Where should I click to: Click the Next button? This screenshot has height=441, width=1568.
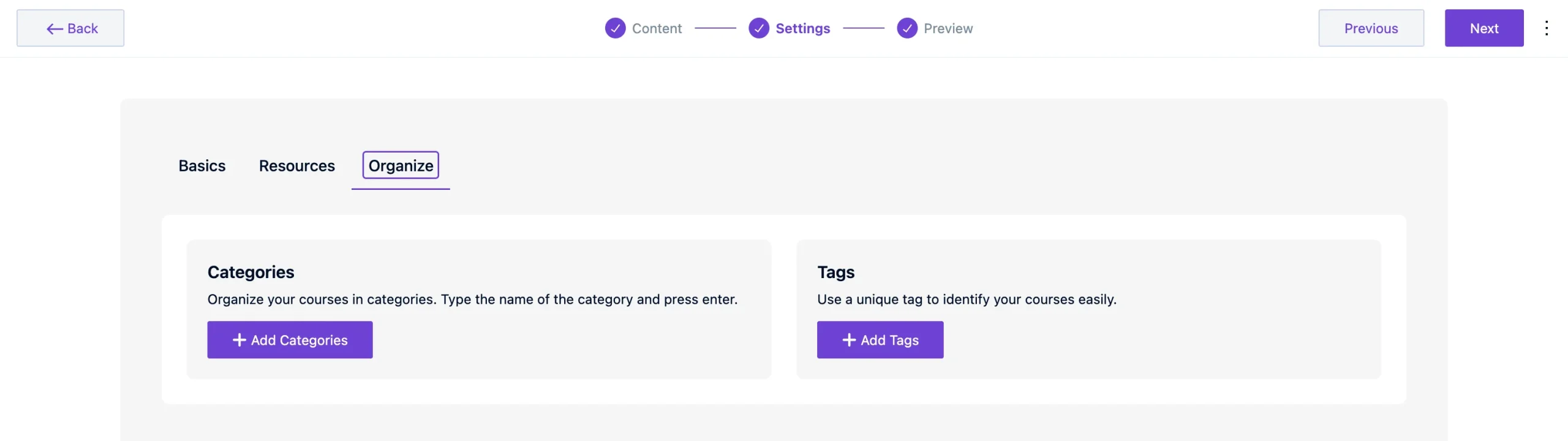1485,28
